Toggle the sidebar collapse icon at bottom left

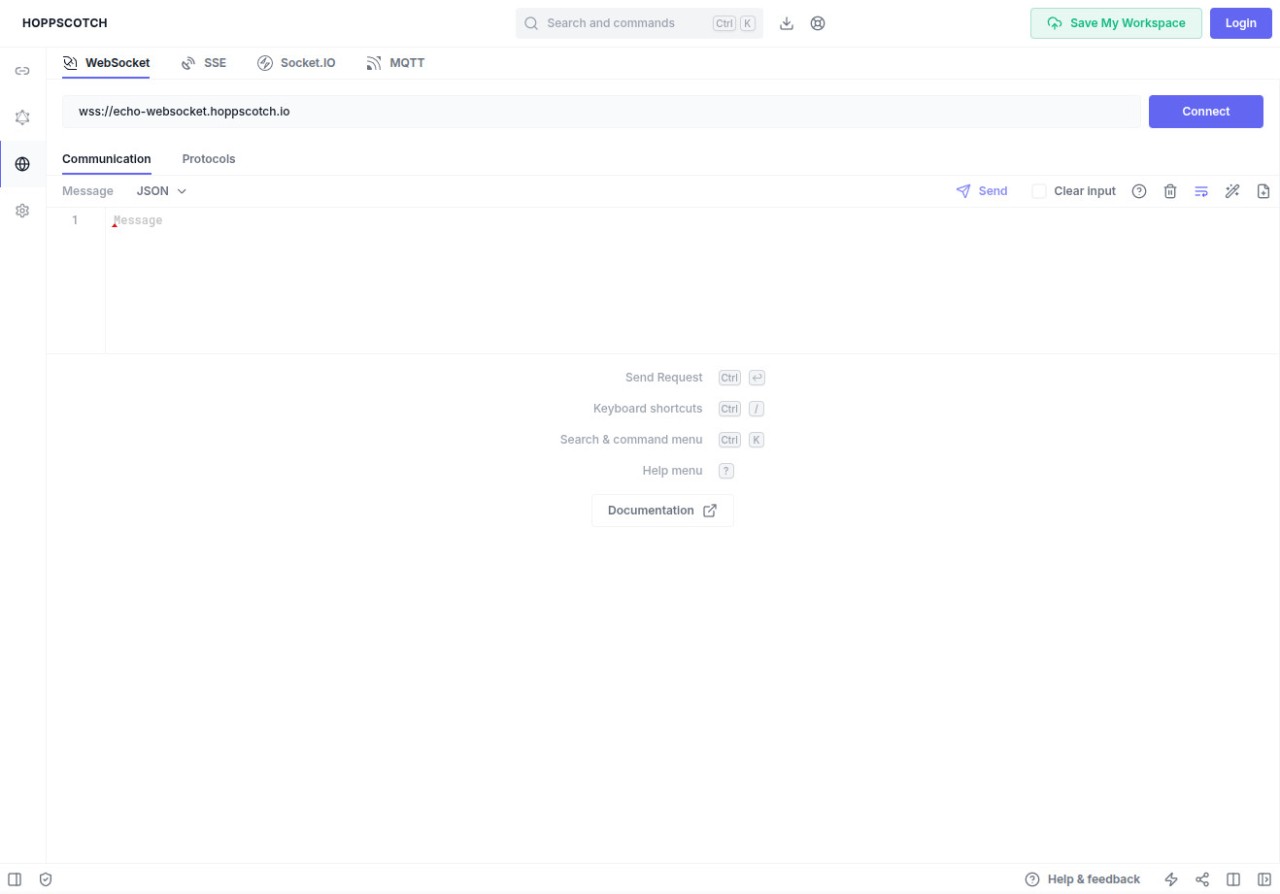(15, 879)
